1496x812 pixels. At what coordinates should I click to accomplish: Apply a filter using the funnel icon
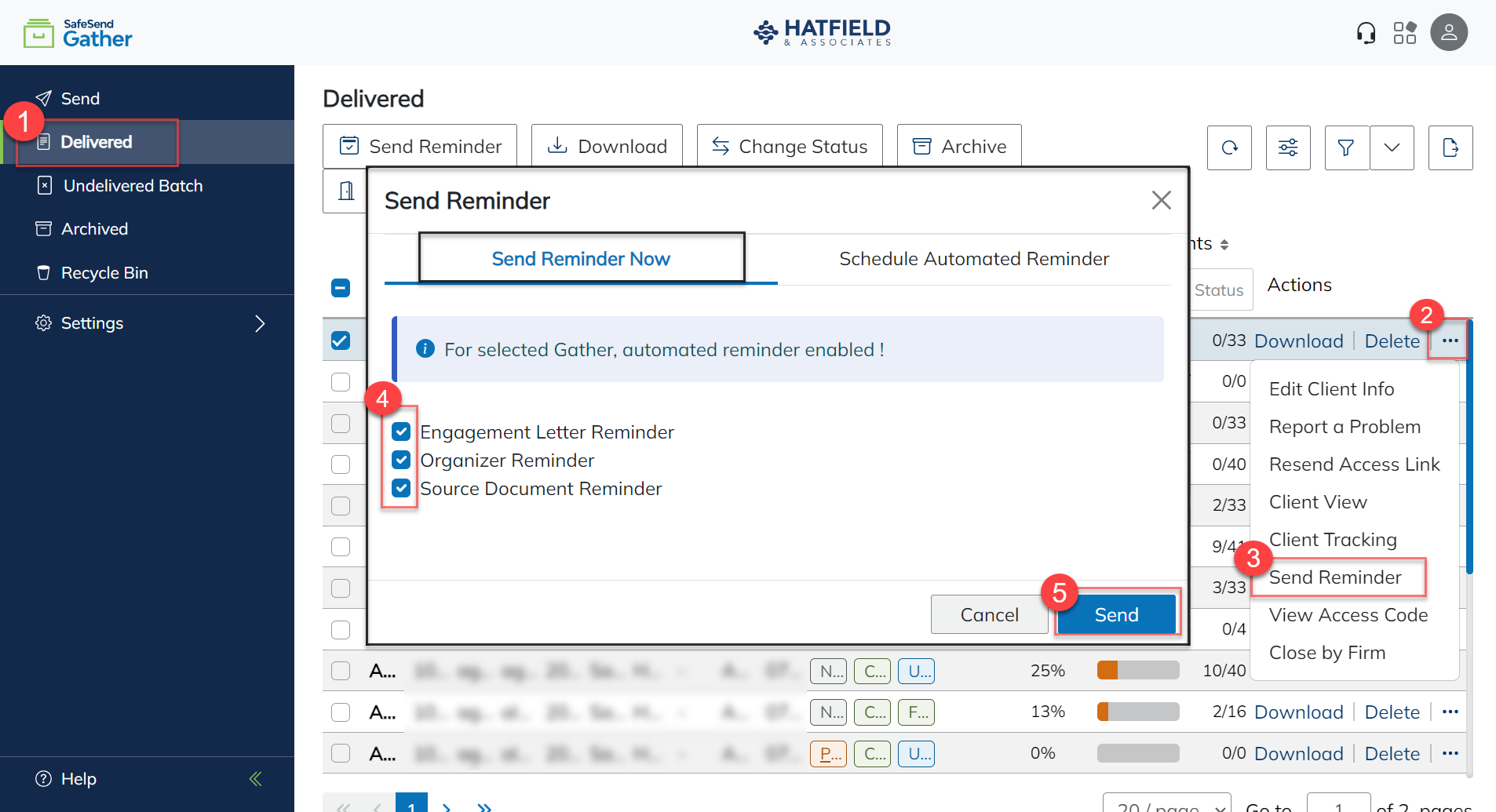tap(1347, 147)
